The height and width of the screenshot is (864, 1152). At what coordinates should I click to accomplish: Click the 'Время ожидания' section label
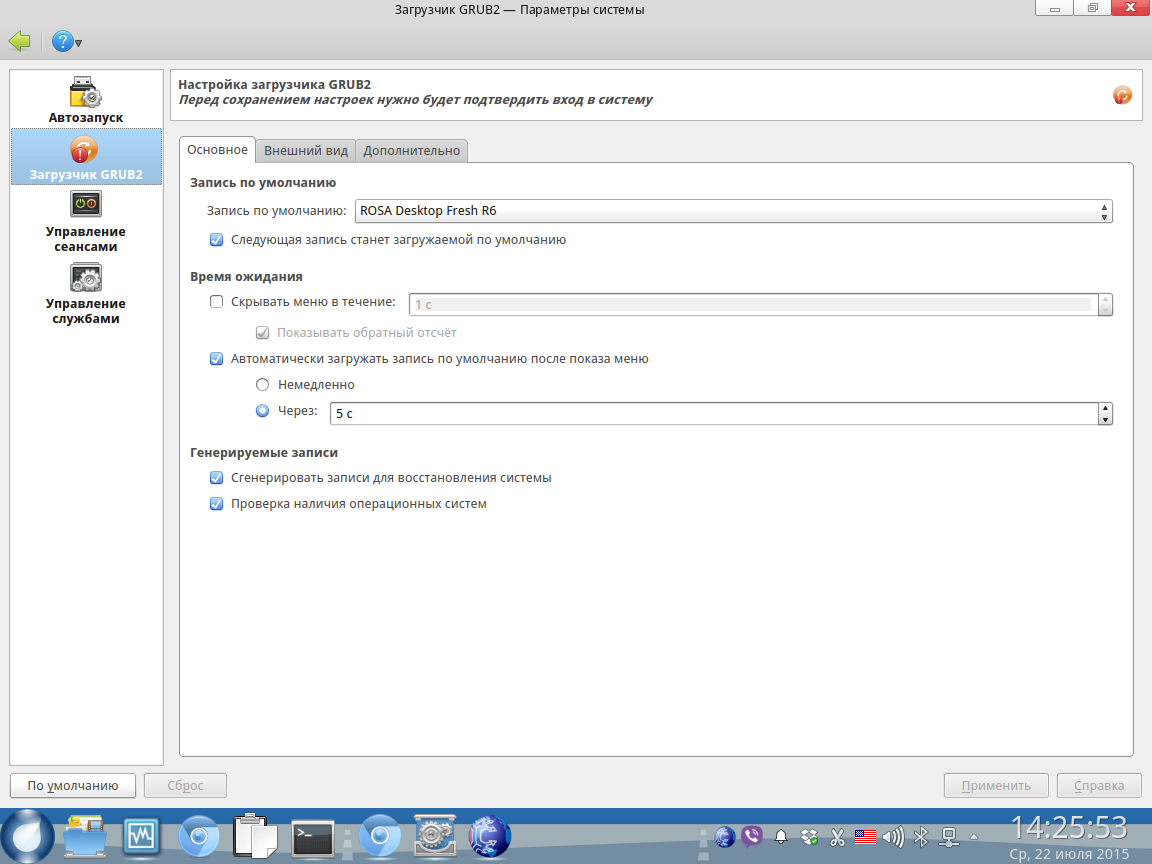point(246,277)
